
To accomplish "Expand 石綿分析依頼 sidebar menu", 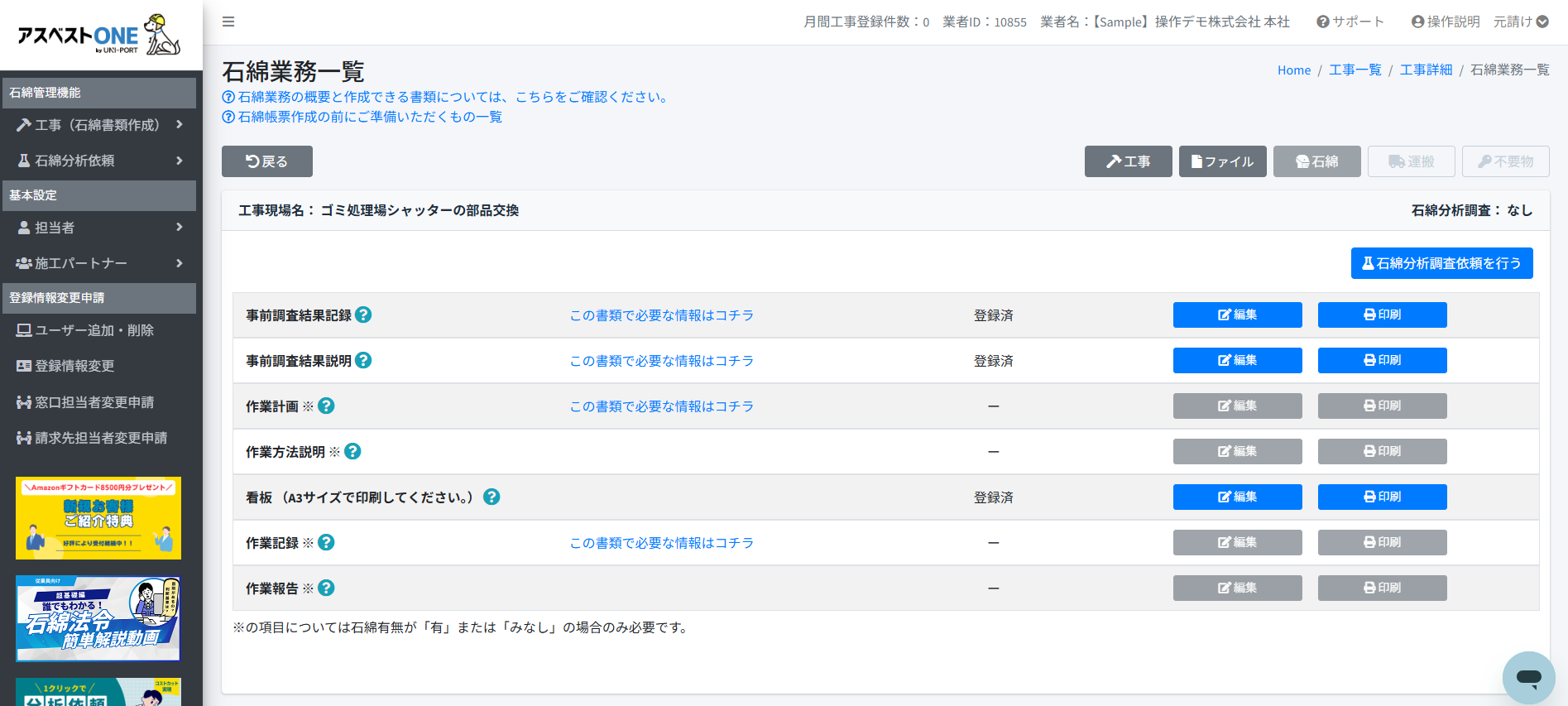I will click(x=99, y=161).
